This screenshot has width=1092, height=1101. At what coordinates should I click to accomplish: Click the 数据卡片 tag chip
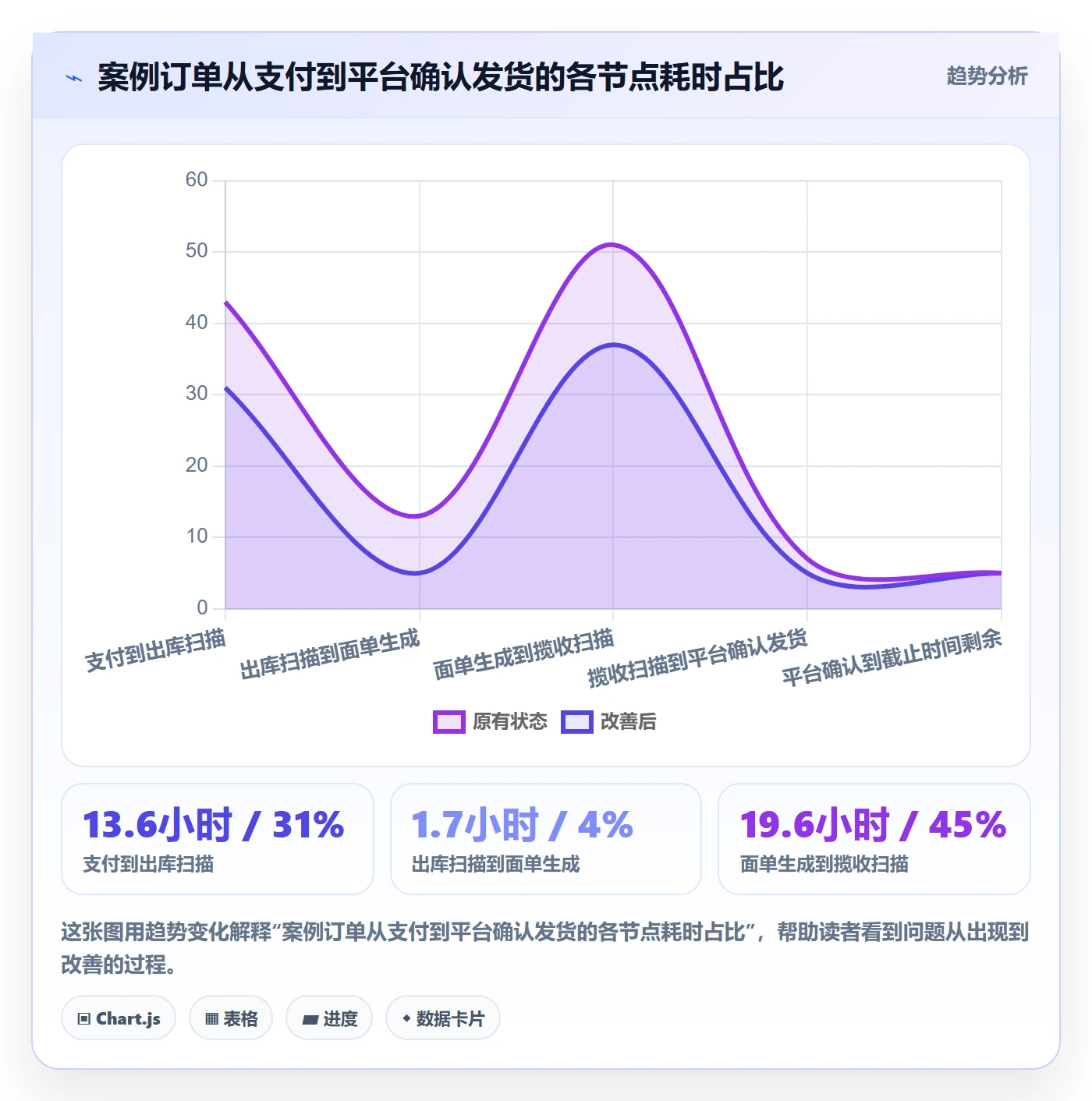click(443, 1018)
